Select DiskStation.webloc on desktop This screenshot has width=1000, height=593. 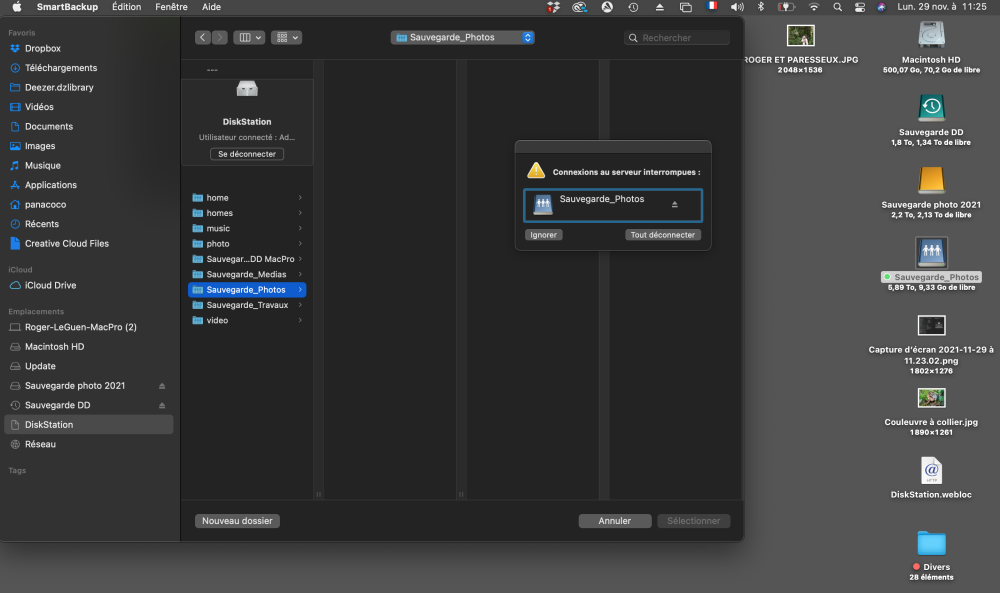(x=931, y=471)
